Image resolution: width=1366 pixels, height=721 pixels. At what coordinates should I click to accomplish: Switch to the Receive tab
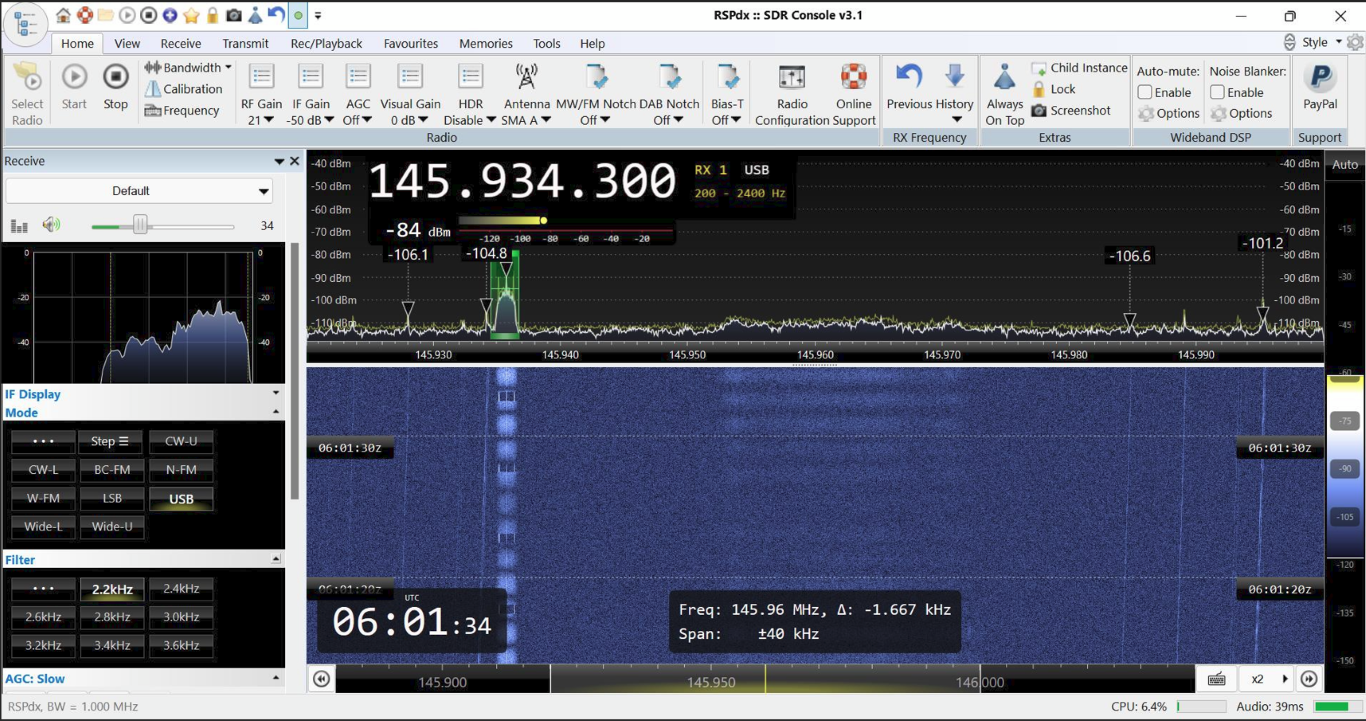[181, 43]
